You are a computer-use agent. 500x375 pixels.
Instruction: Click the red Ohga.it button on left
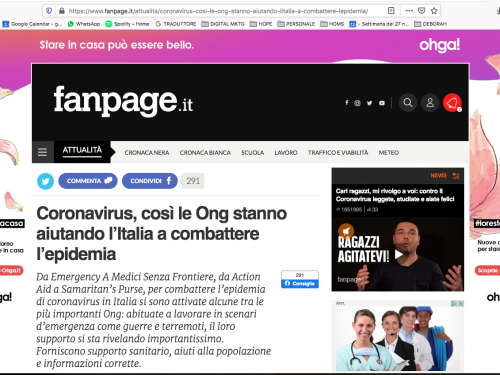click(11, 270)
